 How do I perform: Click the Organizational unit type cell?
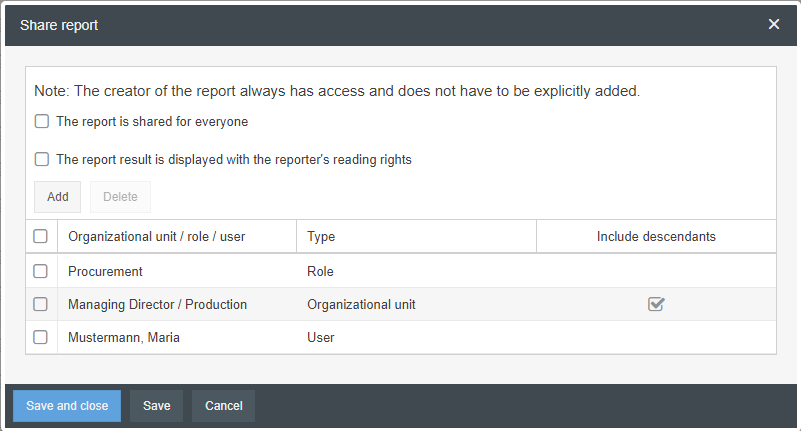coord(361,304)
